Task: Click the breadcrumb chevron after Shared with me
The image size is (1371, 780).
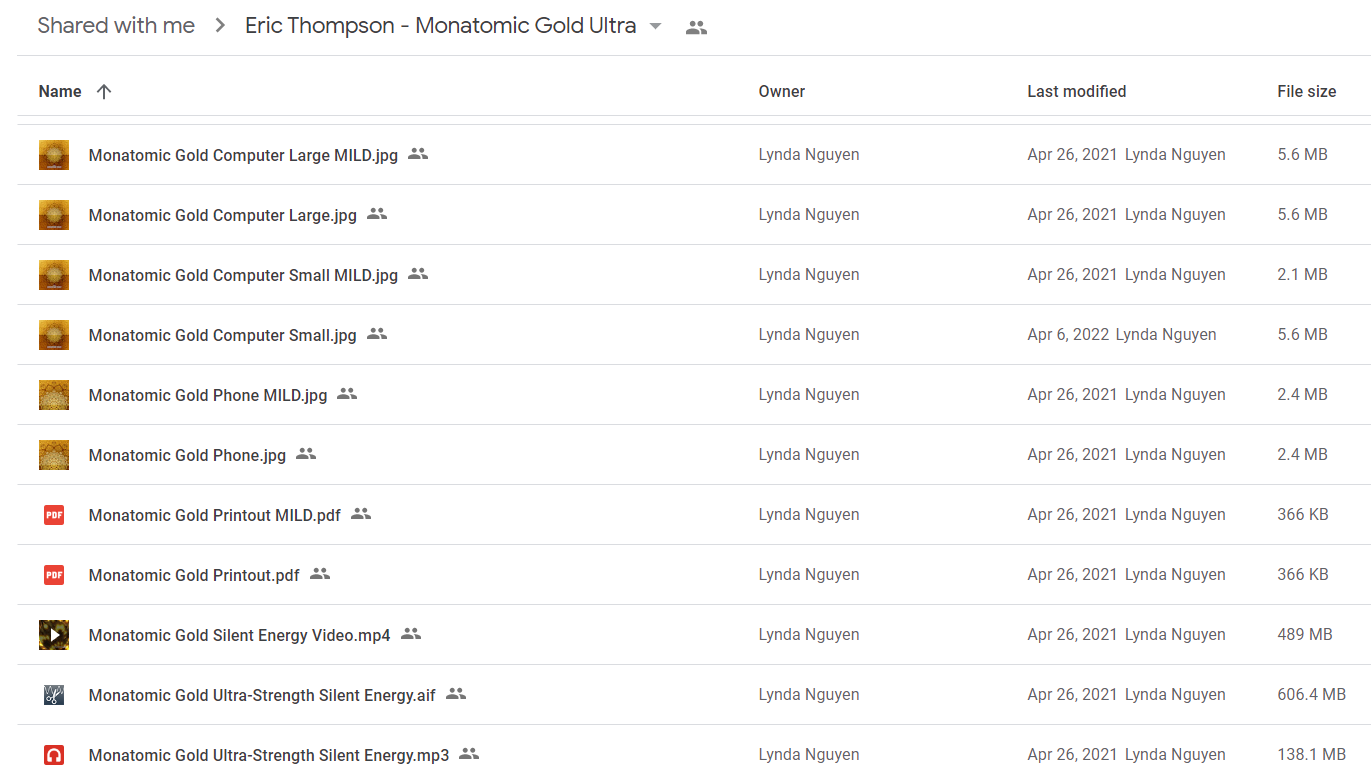Action: tap(220, 26)
